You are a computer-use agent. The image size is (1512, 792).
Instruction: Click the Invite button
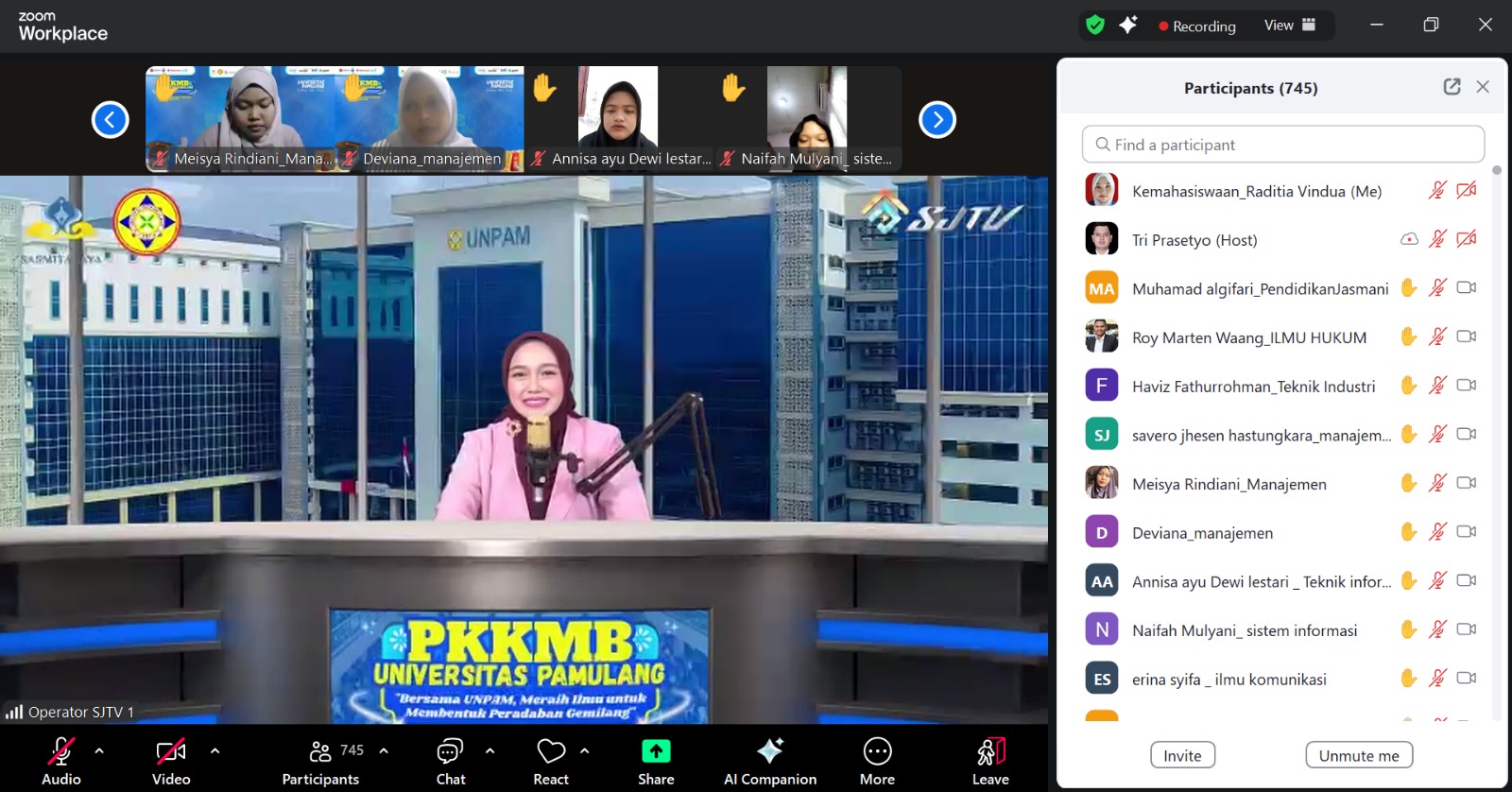click(x=1182, y=755)
